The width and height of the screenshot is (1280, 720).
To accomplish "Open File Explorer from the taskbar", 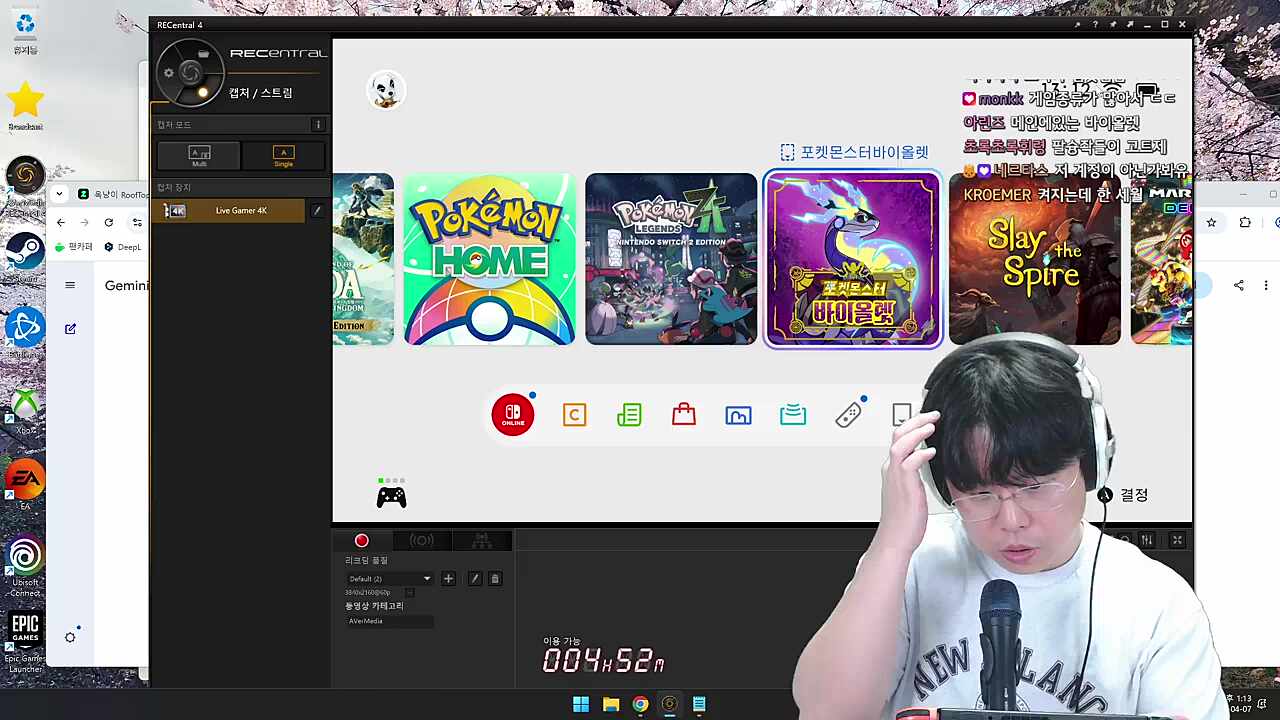I will point(611,704).
